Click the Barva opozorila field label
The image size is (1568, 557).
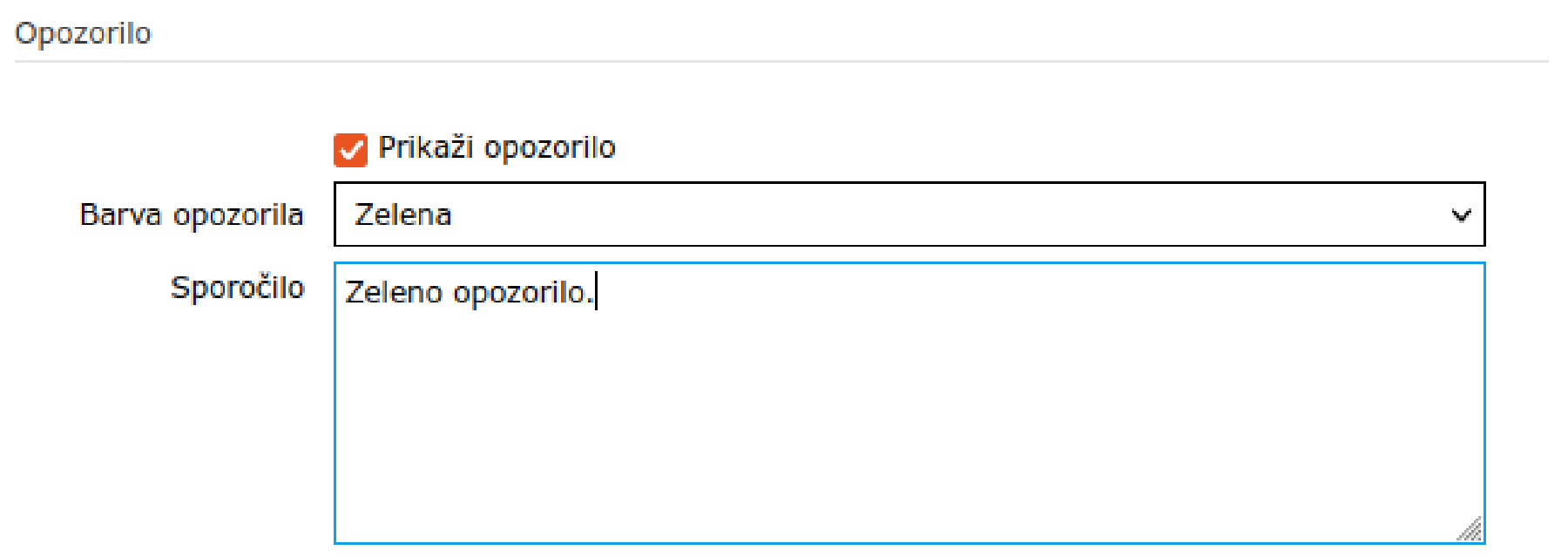coord(193,214)
